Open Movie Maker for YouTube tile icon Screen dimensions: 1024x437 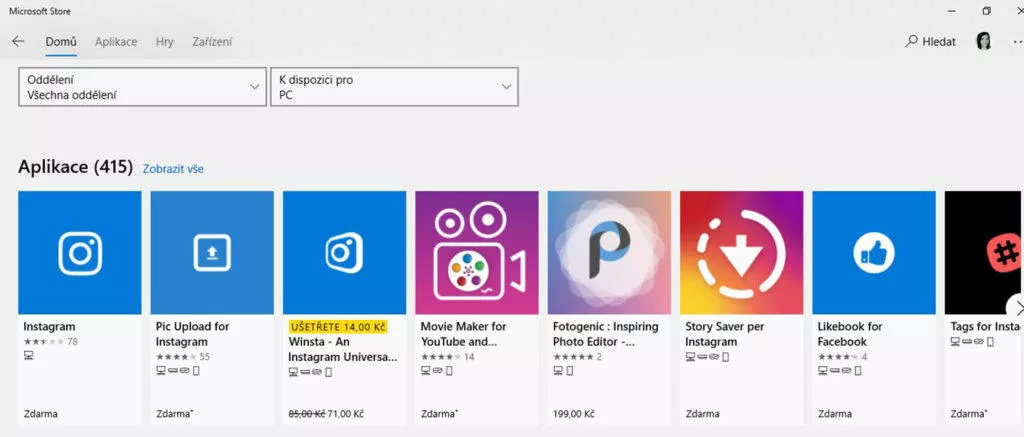(x=477, y=252)
